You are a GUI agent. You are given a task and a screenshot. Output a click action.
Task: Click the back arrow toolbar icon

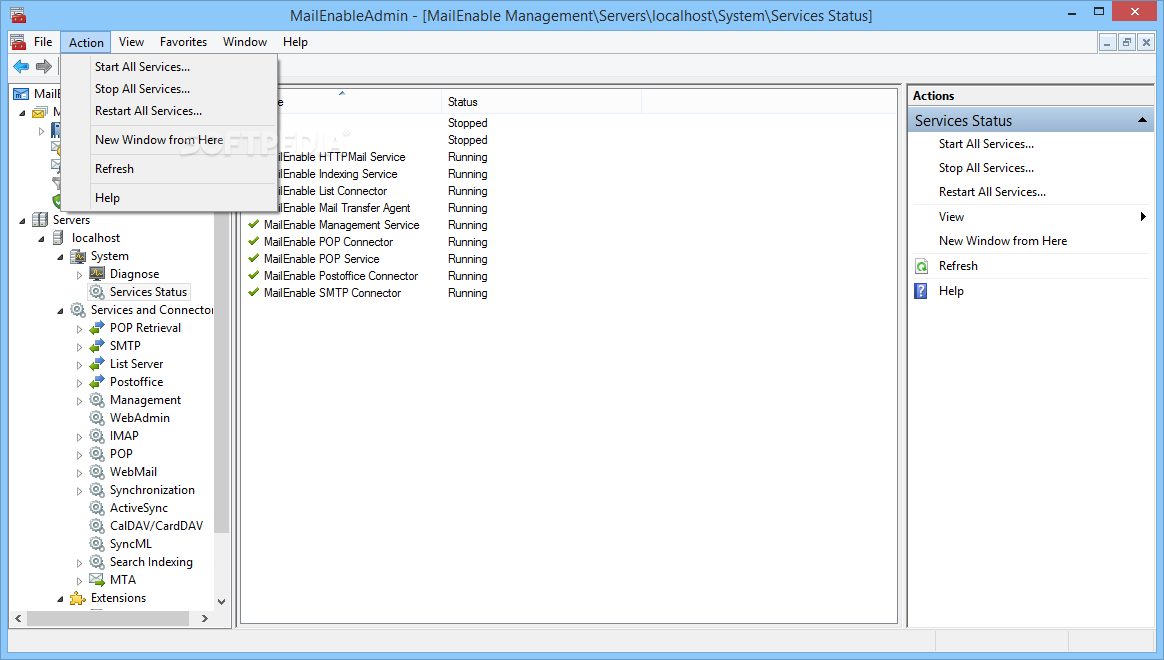tap(21, 67)
